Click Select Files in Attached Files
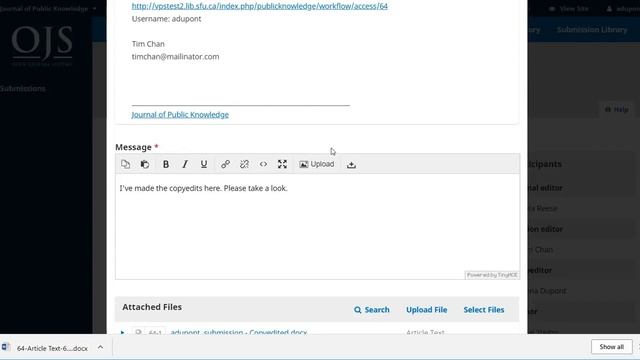 pyautogui.click(x=484, y=310)
